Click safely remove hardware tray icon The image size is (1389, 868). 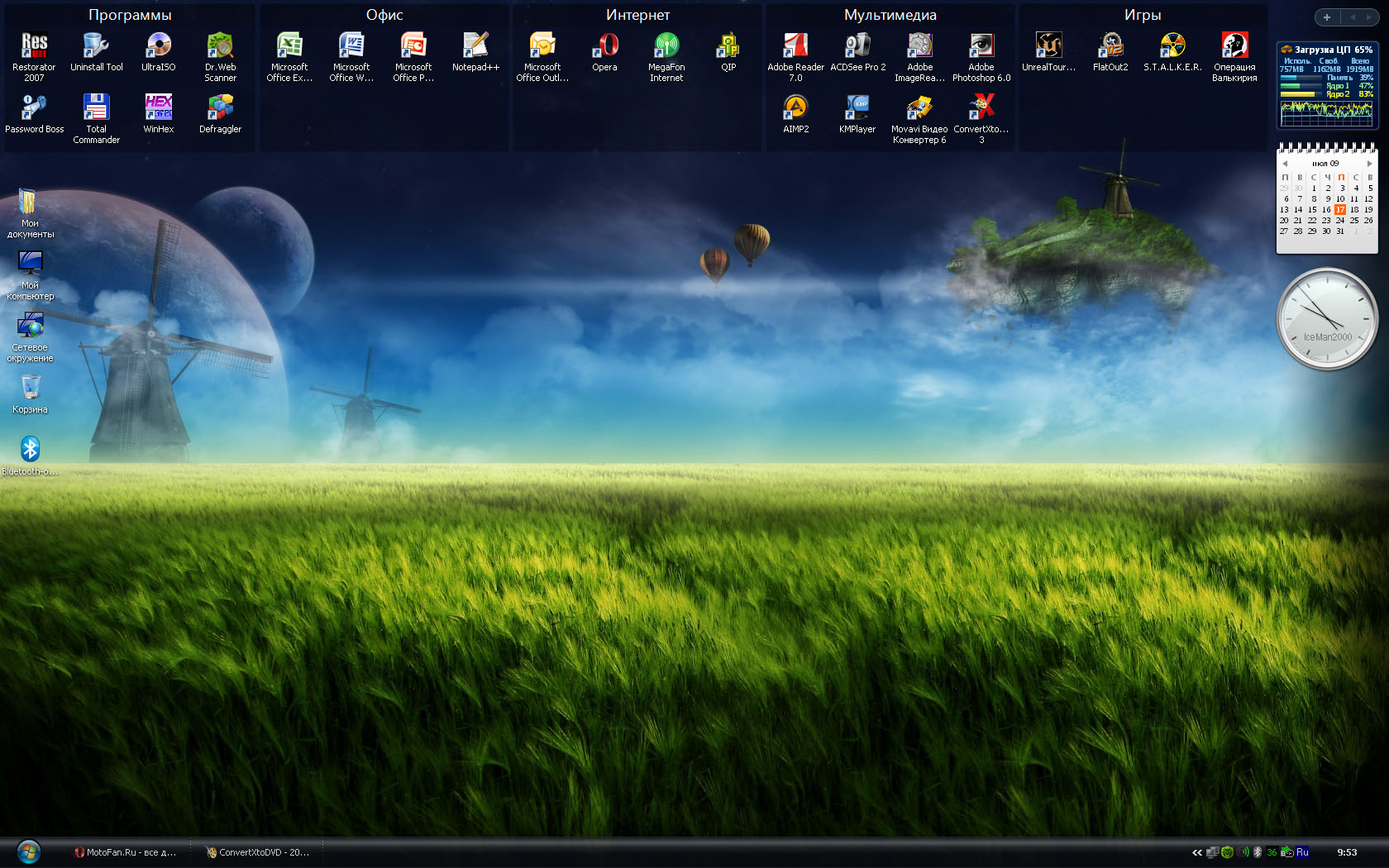coord(1286,852)
